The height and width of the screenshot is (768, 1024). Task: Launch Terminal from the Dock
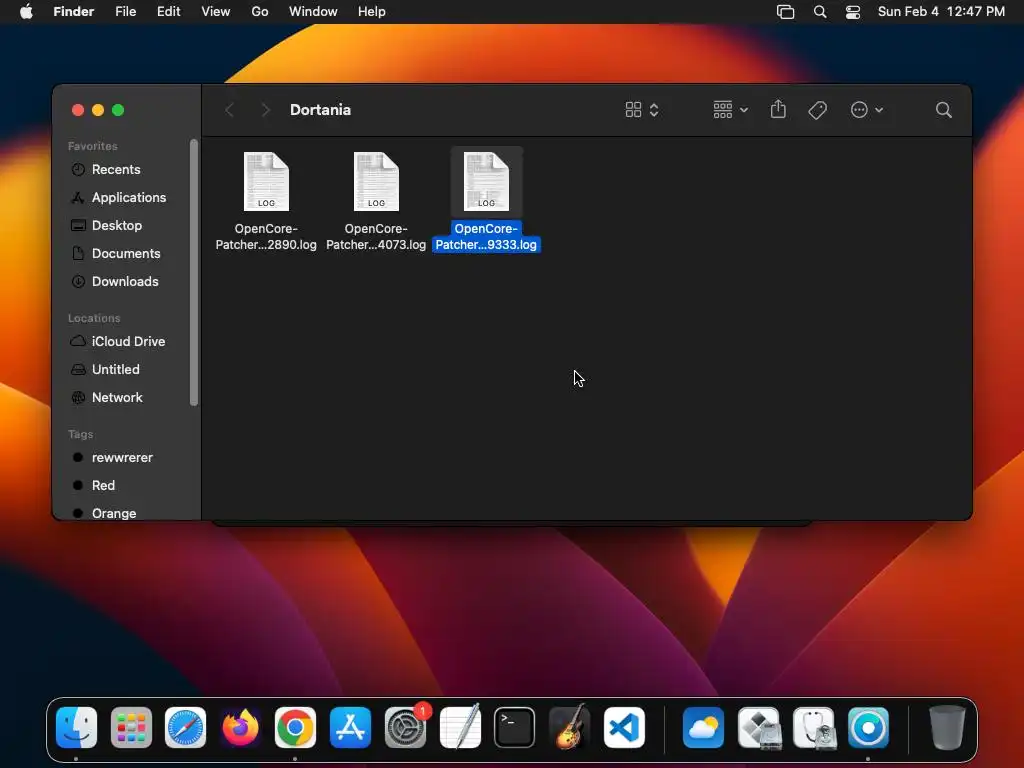point(515,728)
